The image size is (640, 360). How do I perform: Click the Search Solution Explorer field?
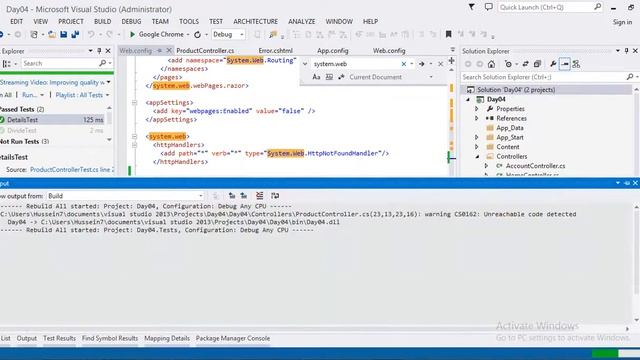point(544,77)
